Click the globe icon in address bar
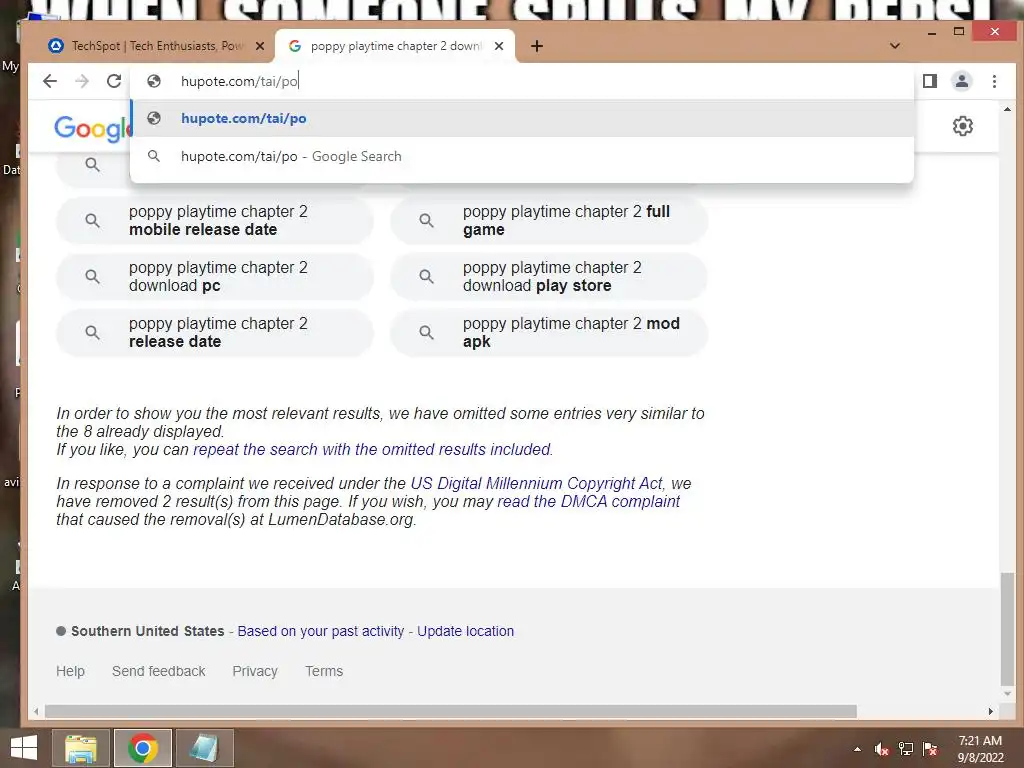The height and width of the screenshot is (768, 1024). pyautogui.click(x=154, y=81)
